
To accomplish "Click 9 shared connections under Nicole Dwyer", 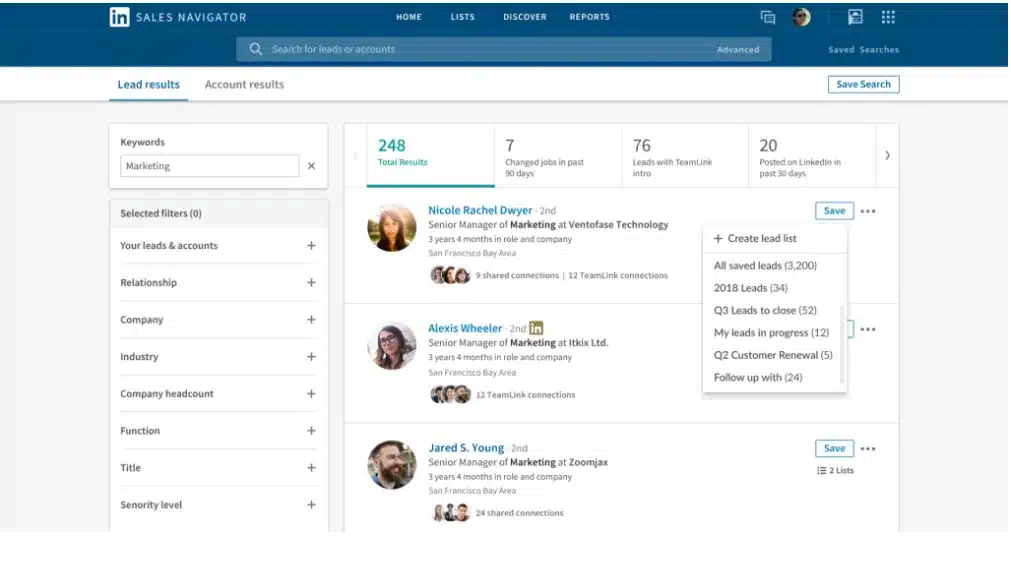I will coord(517,275).
